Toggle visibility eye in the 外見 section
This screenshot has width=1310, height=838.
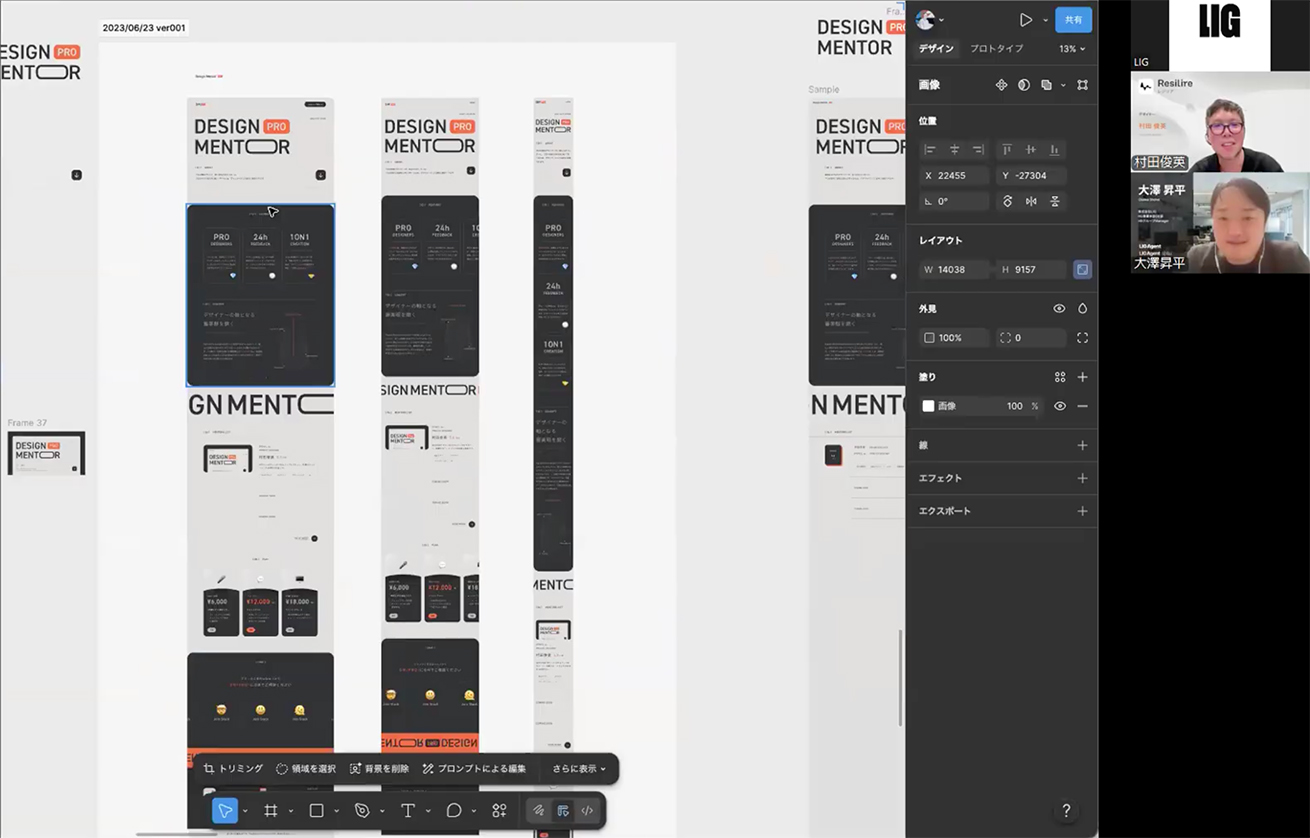pyautogui.click(x=1059, y=309)
